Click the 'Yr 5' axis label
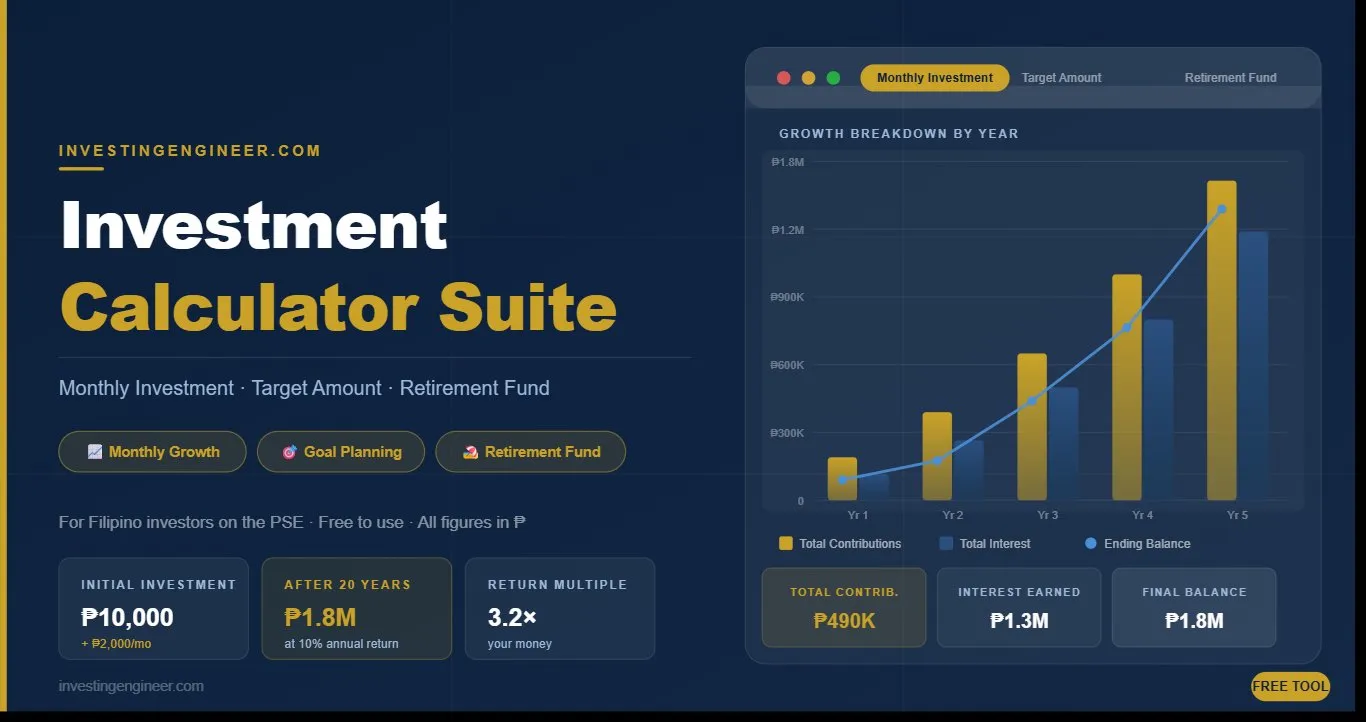The width and height of the screenshot is (1366, 722). coord(1237,515)
